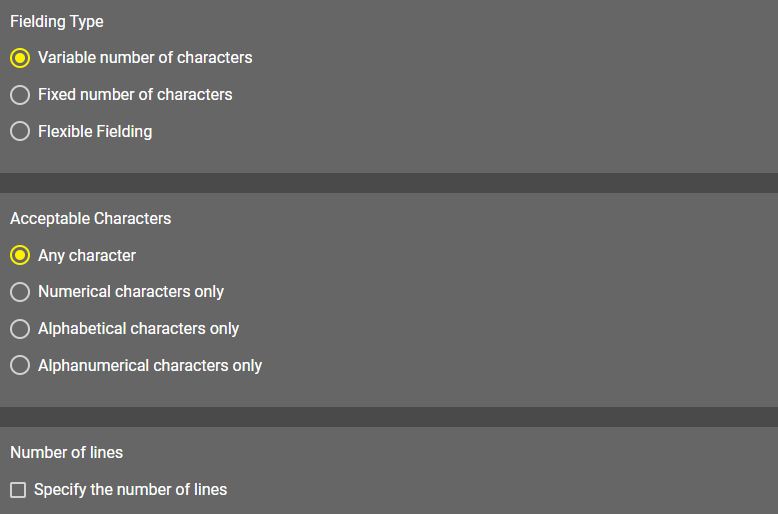Click the 'Any character' label text

87,255
